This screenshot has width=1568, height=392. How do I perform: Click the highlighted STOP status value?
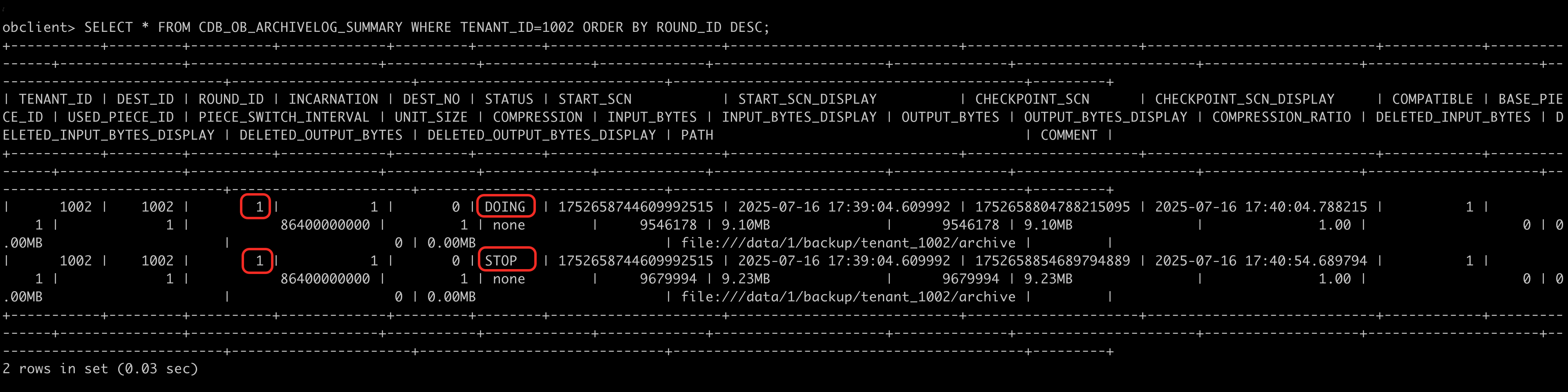501,261
